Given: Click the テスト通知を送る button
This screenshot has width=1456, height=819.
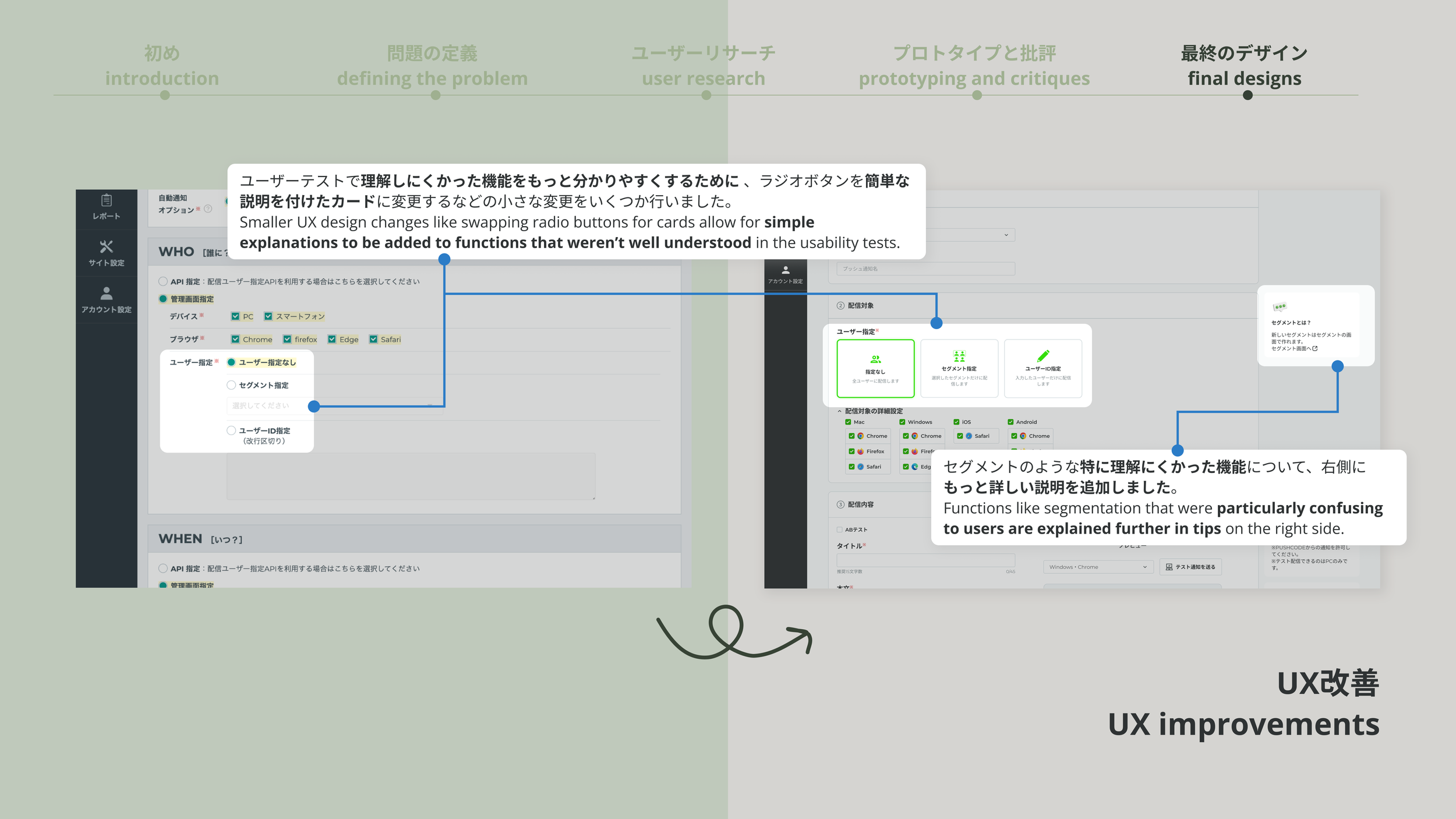Looking at the screenshot, I should pos(1190,567).
